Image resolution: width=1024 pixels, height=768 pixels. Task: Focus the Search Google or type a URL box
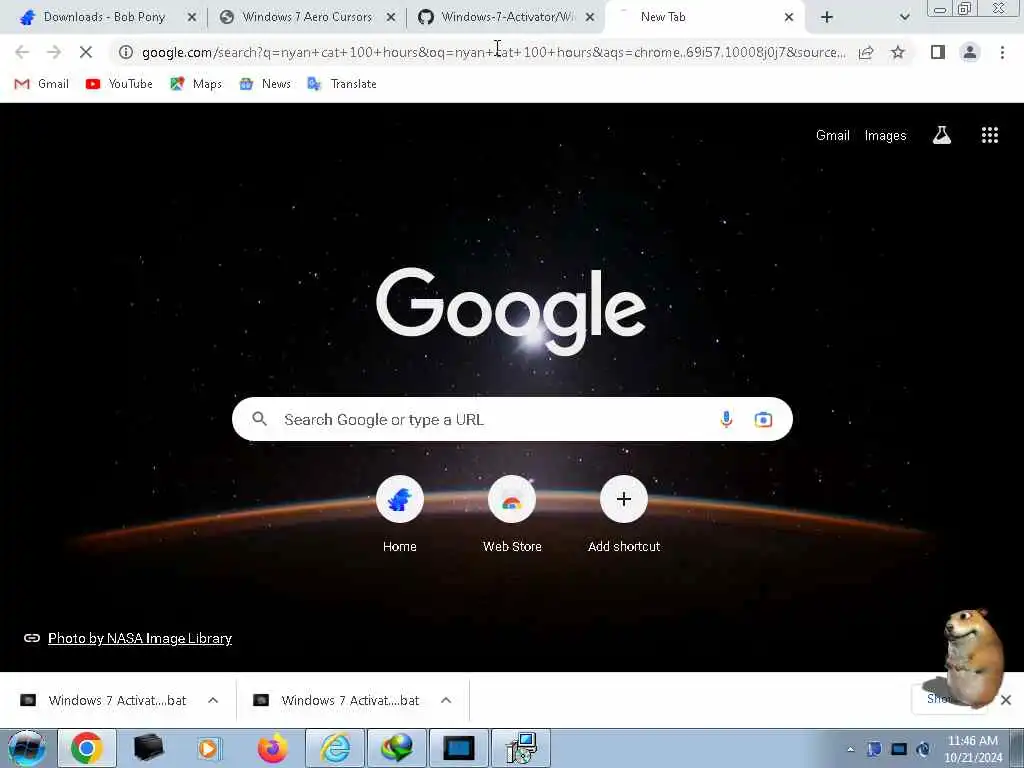[512, 419]
